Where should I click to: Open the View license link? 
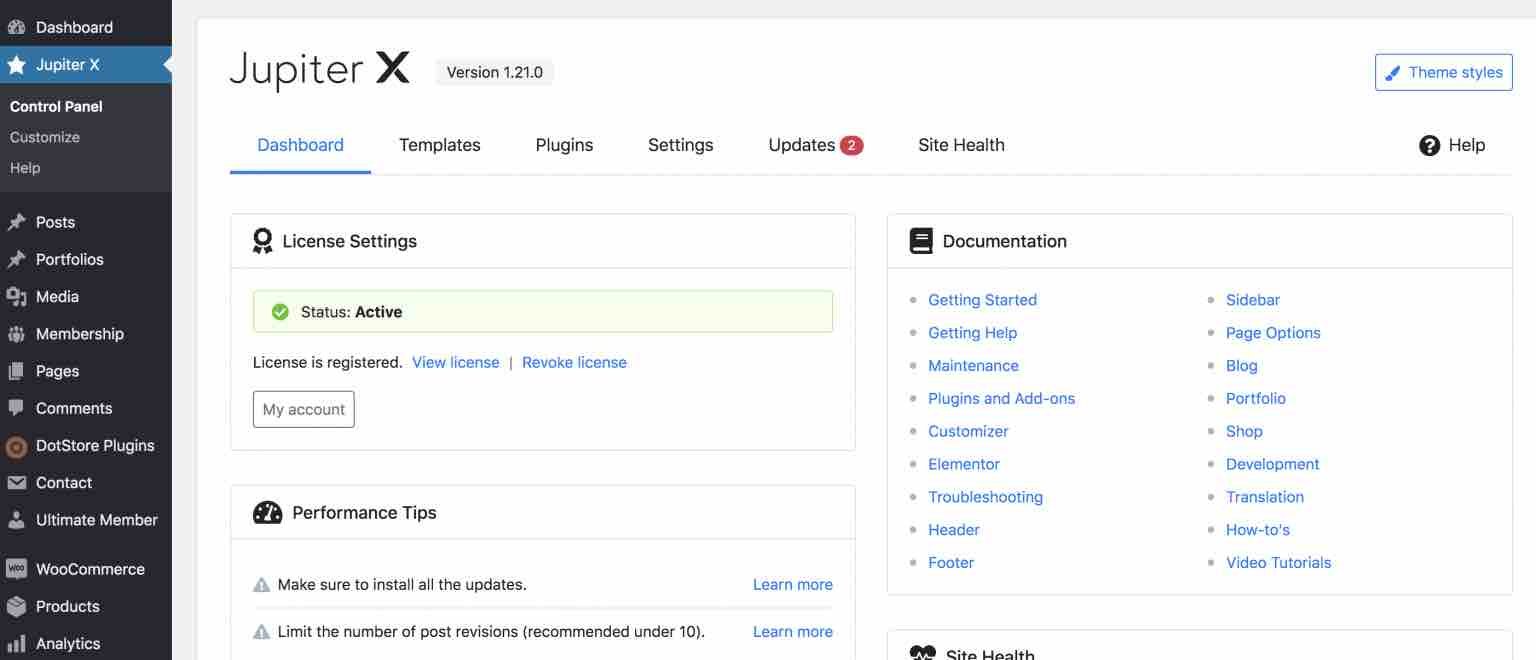(x=455, y=362)
